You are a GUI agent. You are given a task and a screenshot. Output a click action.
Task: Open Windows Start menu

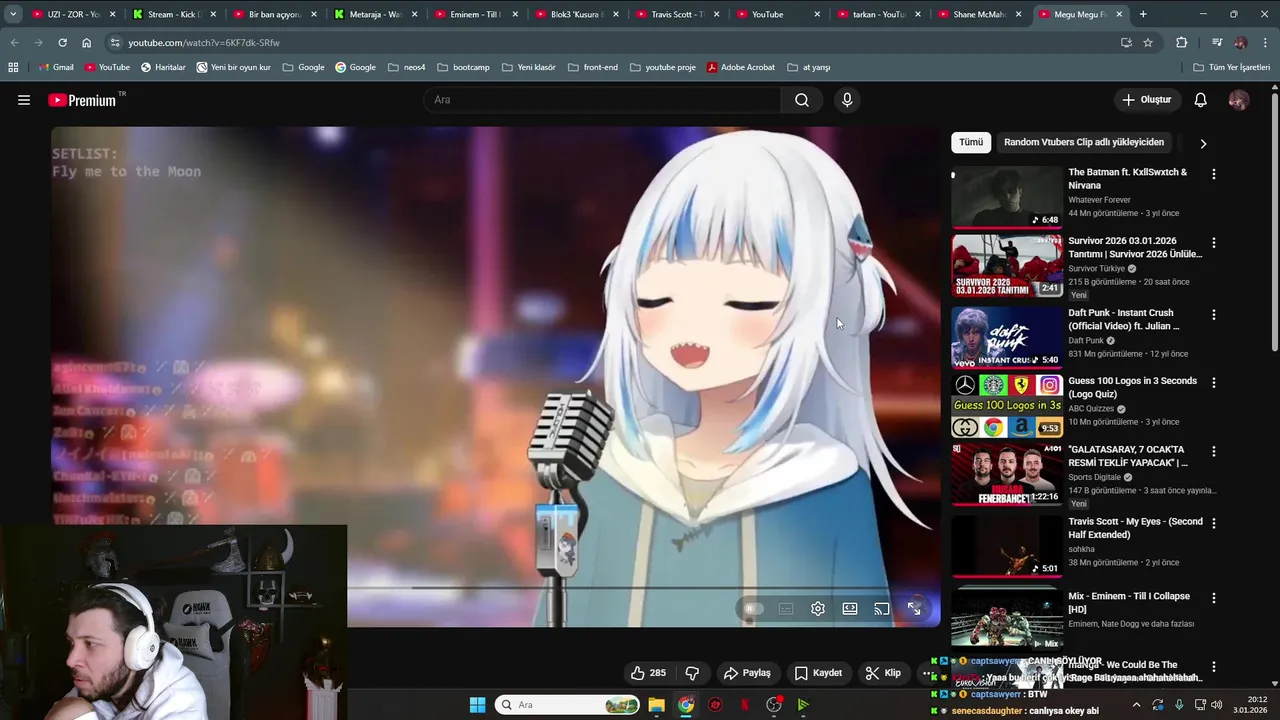(x=477, y=705)
